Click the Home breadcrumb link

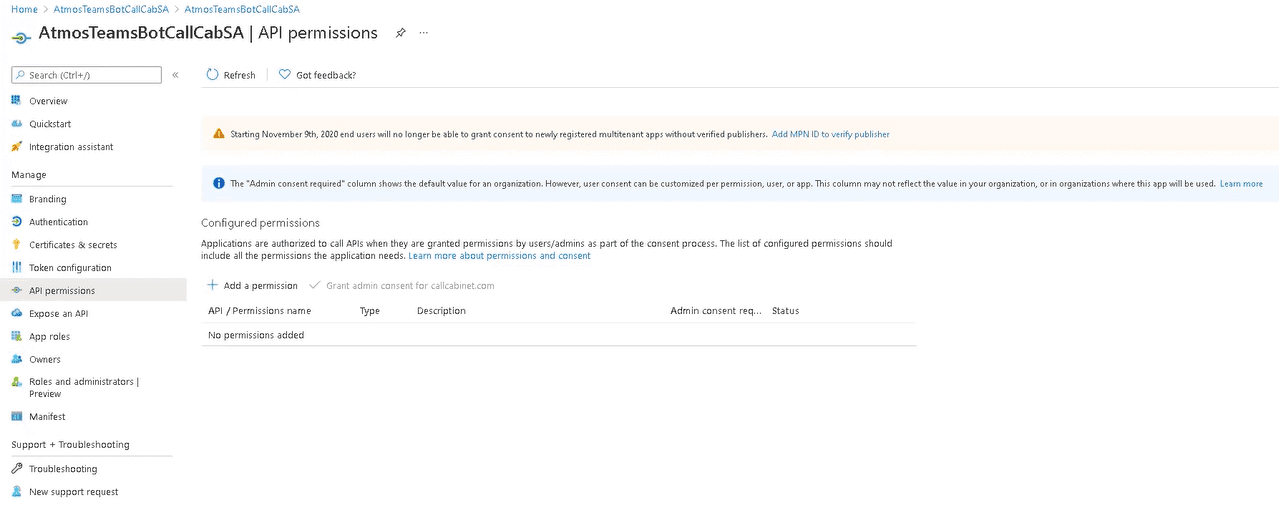(x=24, y=9)
